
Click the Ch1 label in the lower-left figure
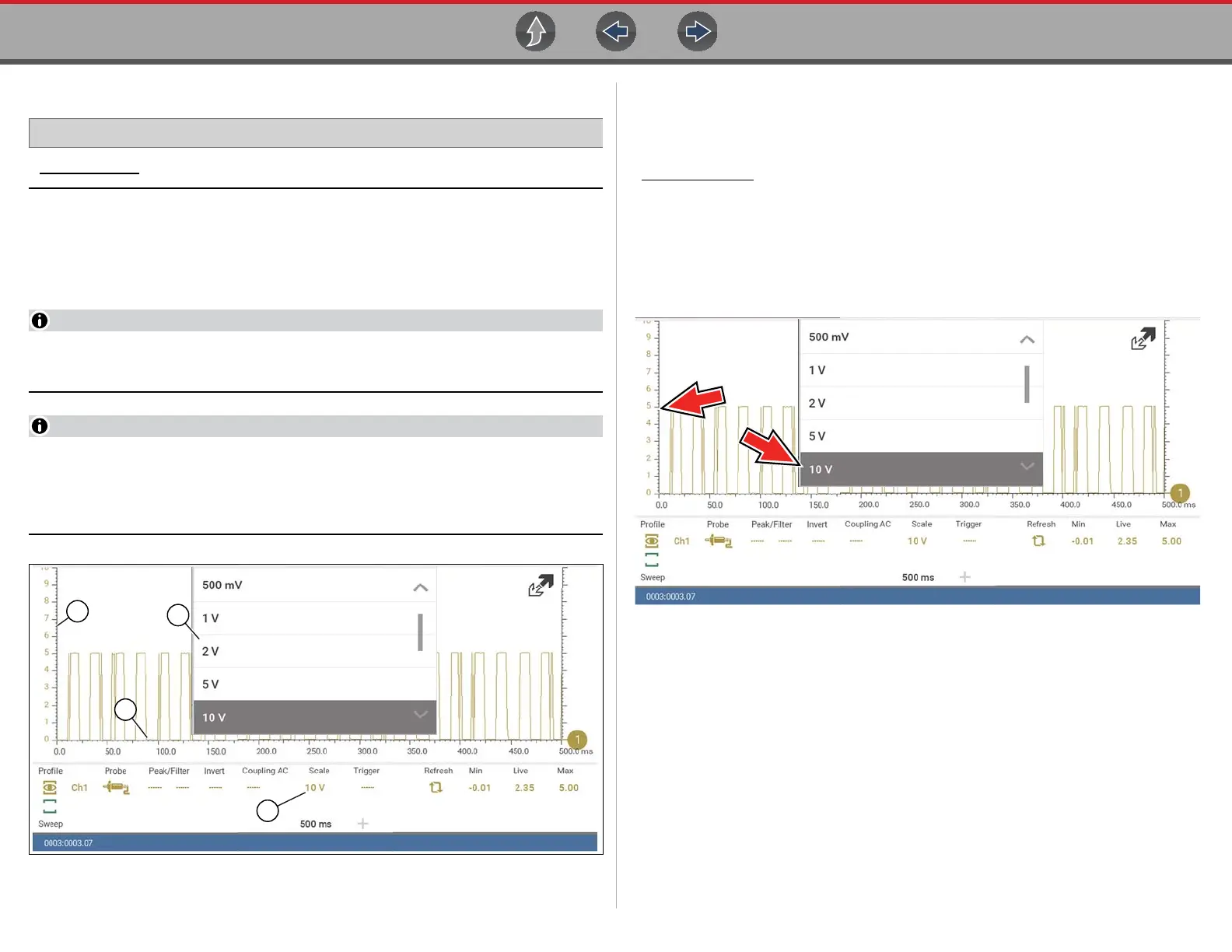(x=79, y=788)
